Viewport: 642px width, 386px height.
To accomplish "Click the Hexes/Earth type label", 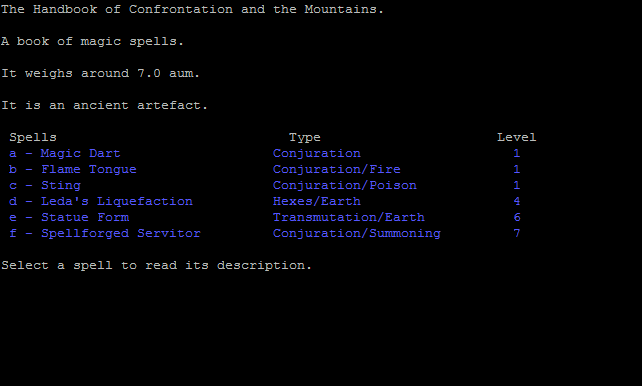I will click(316, 201).
